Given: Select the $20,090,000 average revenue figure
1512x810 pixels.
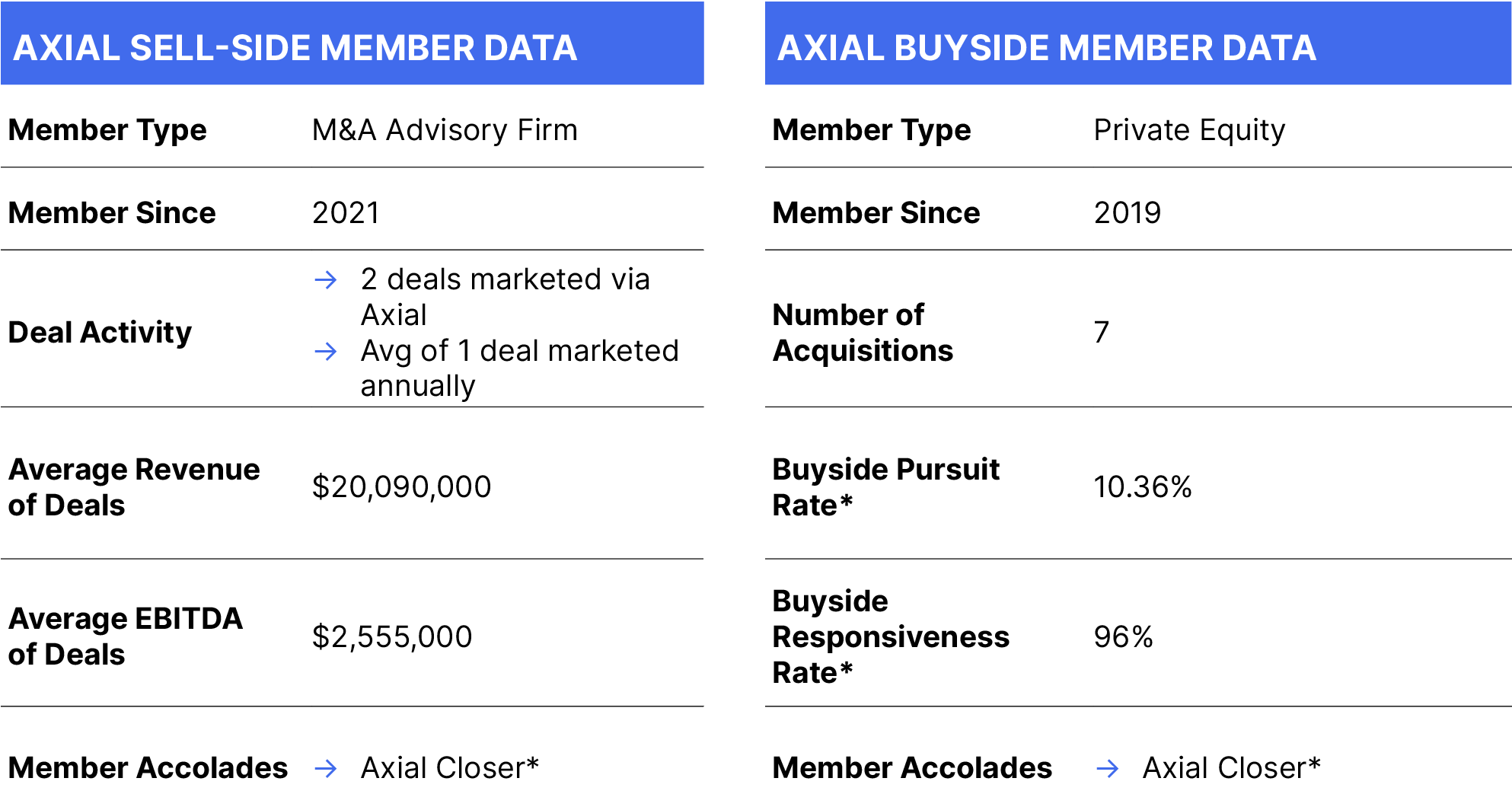Looking at the screenshot, I should 402,487.
